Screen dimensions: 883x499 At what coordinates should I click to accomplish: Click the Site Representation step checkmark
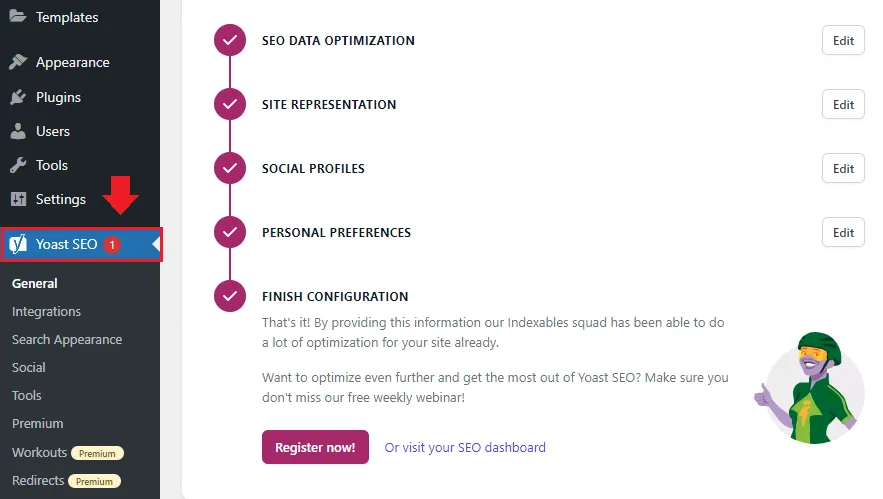(230, 105)
